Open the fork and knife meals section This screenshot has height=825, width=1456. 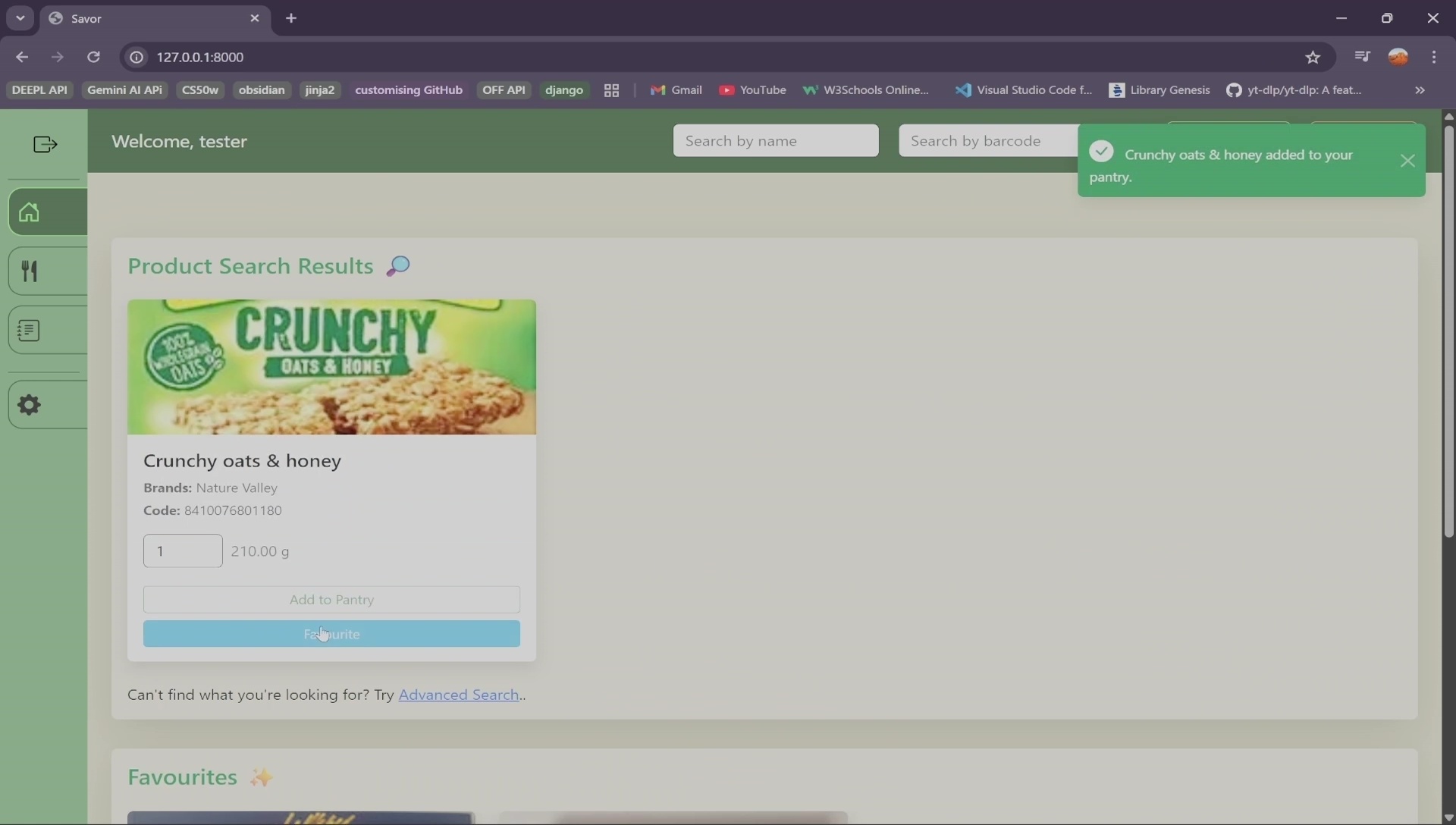tap(47, 271)
